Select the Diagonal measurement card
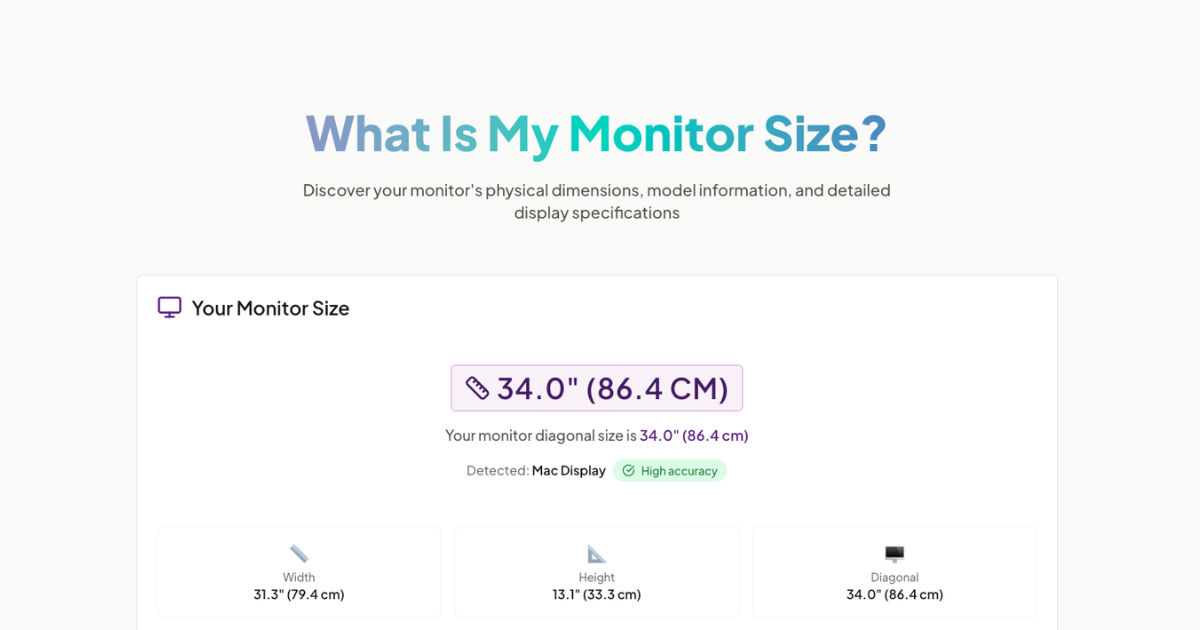The height and width of the screenshot is (630, 1200). (893, 572)
